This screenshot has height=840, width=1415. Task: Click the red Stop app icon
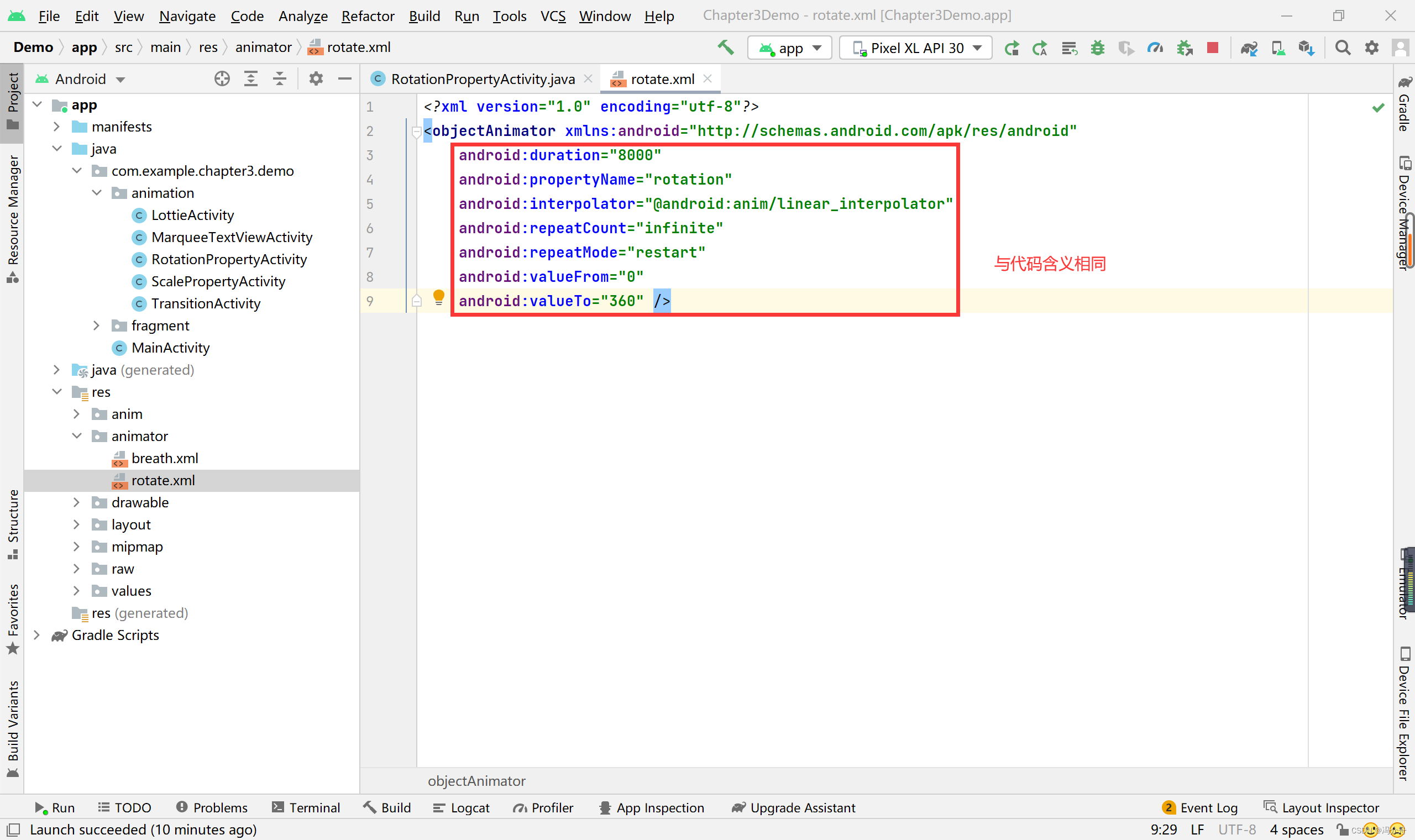pyautogui.click(x=1212, y=48)
